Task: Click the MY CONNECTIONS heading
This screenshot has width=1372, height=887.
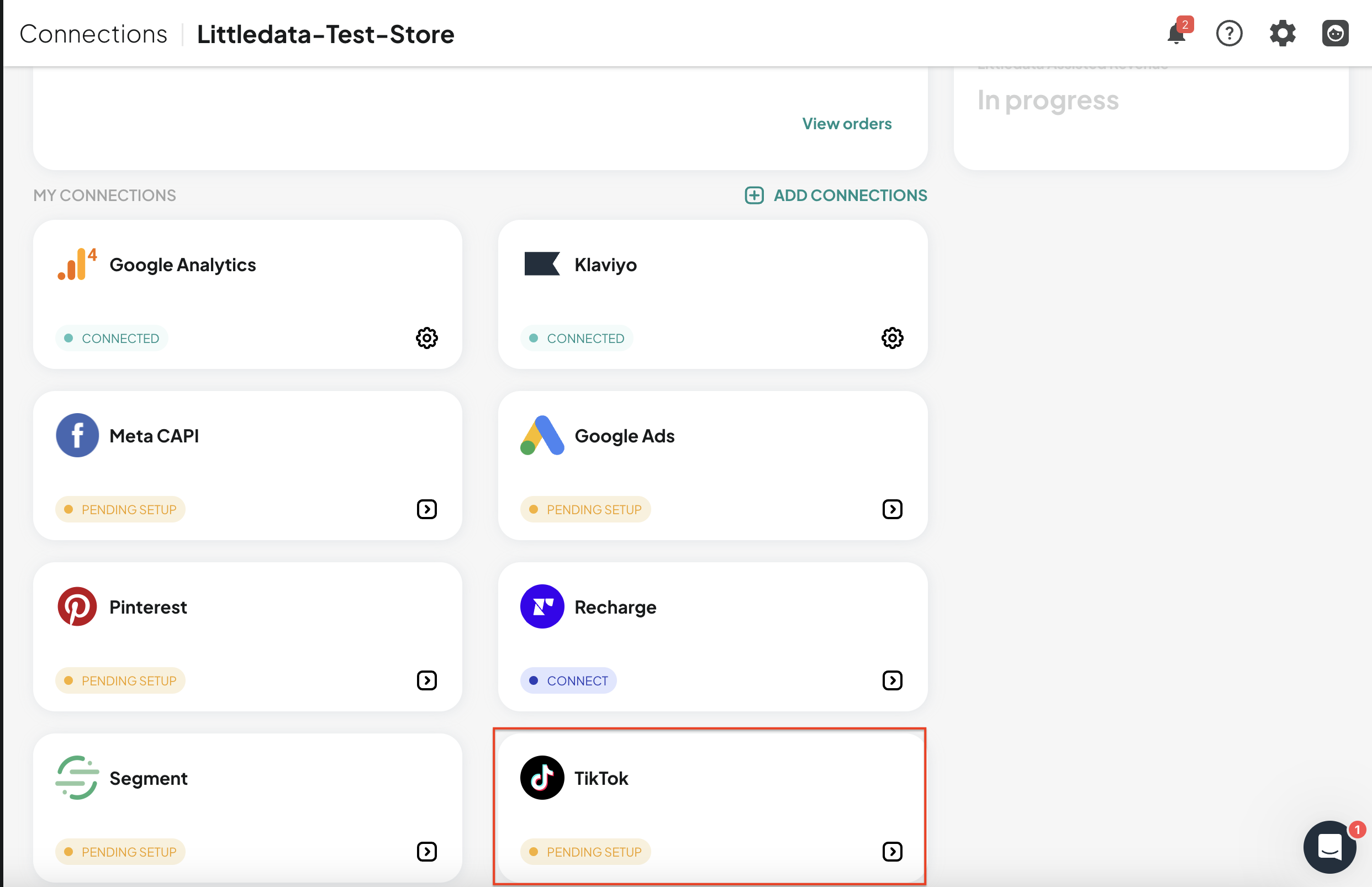Action: pos(104,196)
